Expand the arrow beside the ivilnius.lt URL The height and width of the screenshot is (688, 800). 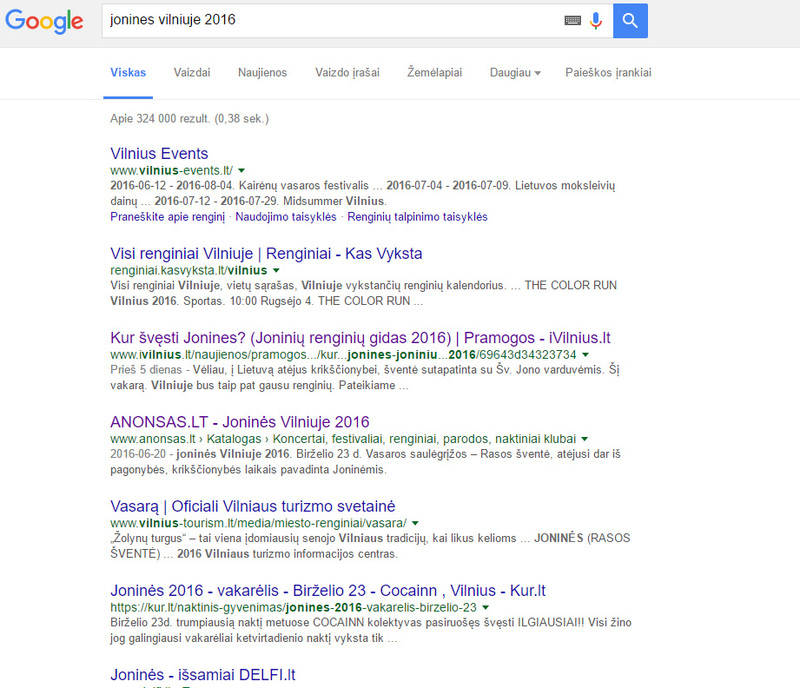pyautogui.click(x=585, y=355)
